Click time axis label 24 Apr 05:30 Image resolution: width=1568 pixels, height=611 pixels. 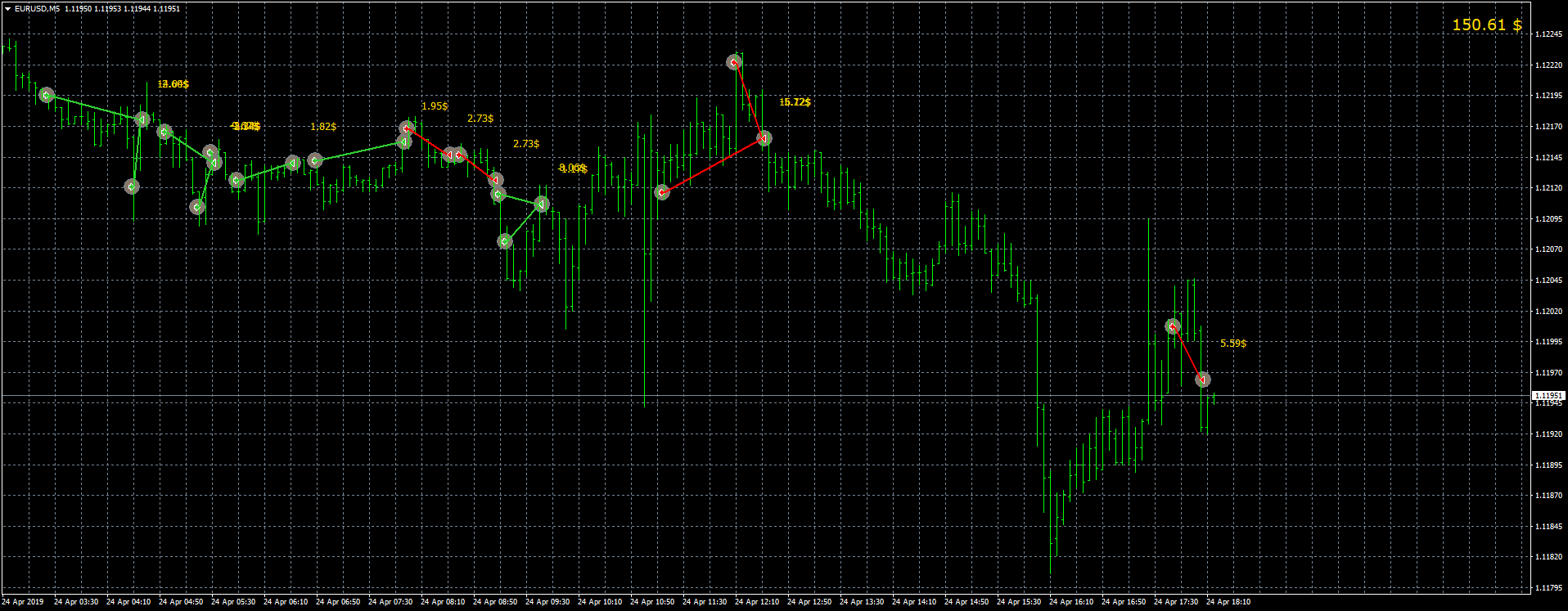pyautogui.click(x=233, y=602)
